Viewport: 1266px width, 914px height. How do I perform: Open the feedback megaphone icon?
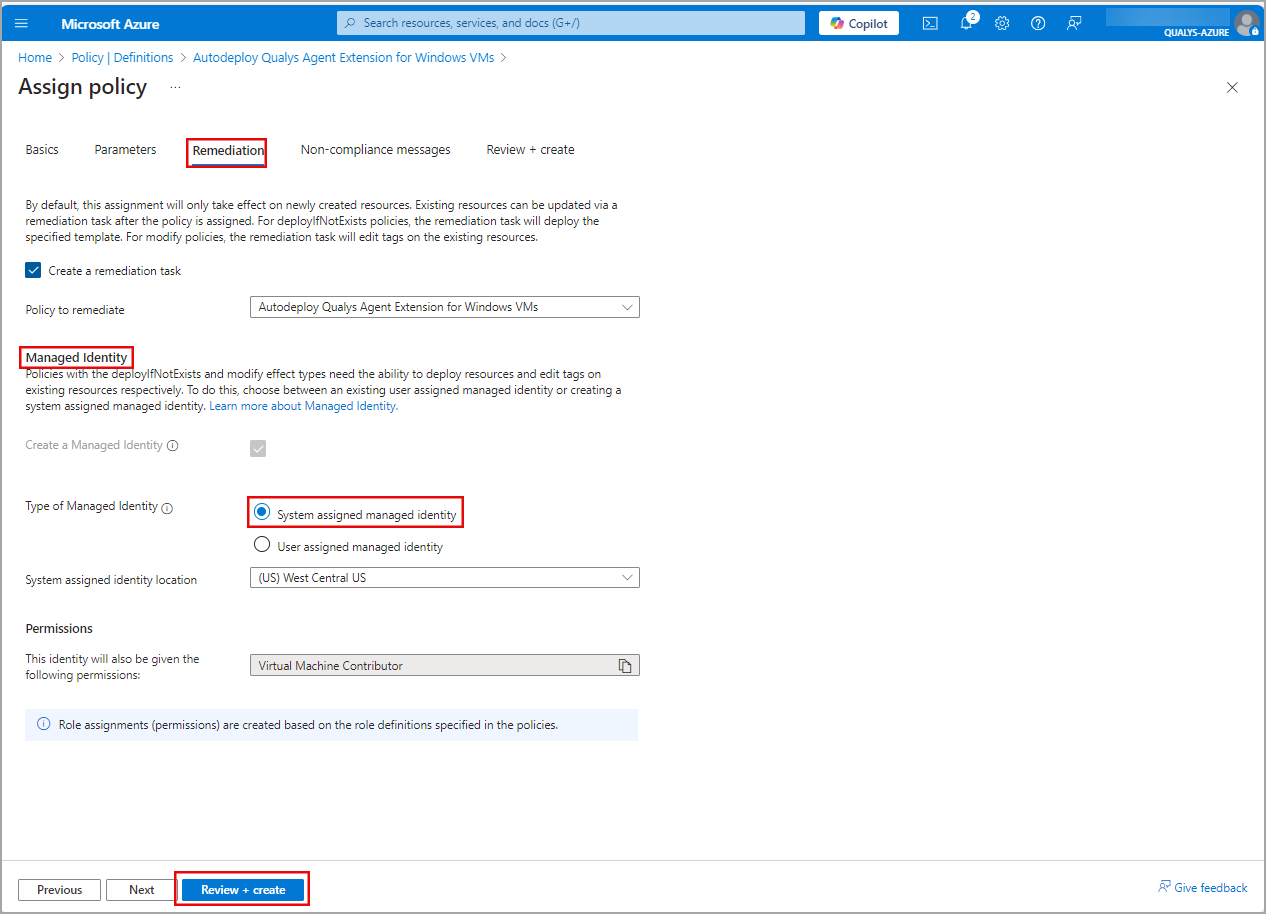[x=1074, y=23]
